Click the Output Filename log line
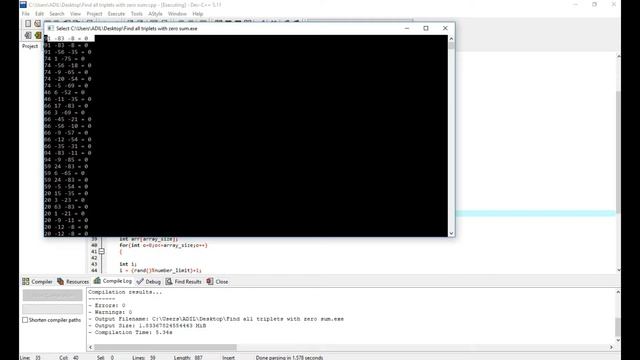Viewport: 640px width, 360px height. pyautogui.click(x=216, y=319)
